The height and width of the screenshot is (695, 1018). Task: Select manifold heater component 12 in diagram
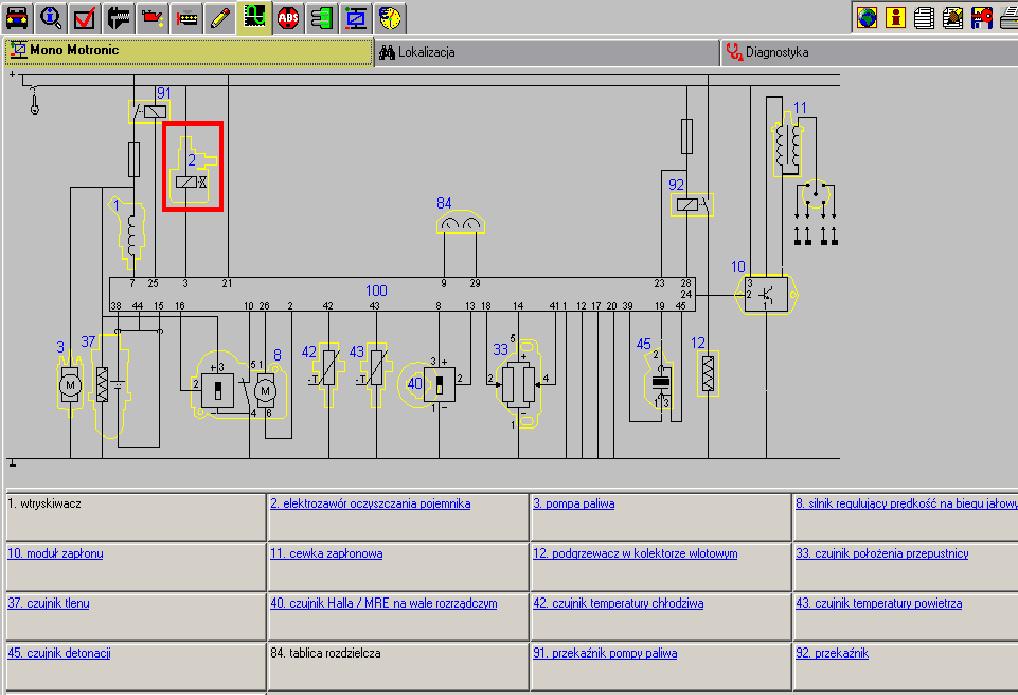coord(708,373)
